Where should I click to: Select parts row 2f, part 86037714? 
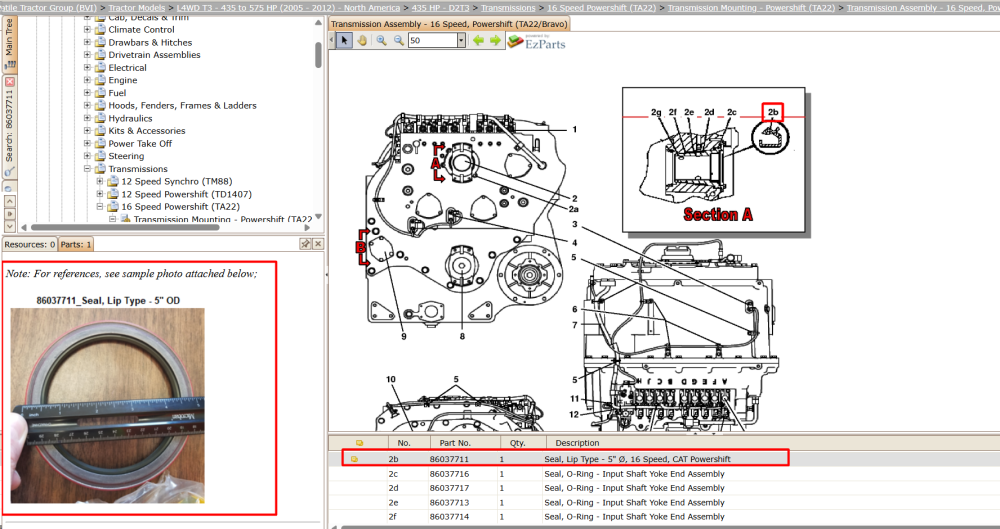pyautogui.click(x=664, y=517)
